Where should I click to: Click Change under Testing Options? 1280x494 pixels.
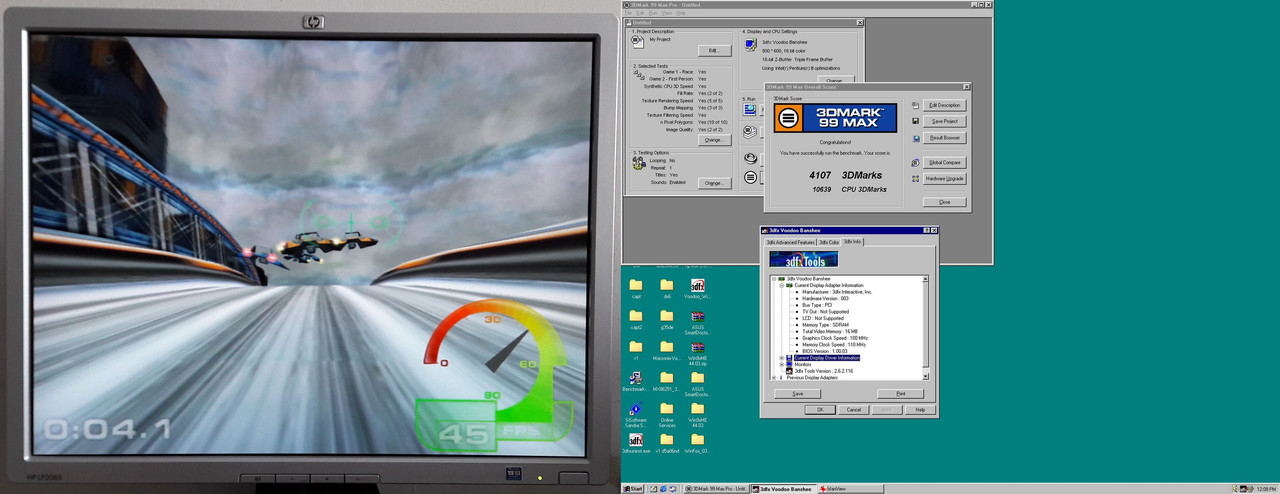coord(715,183)
